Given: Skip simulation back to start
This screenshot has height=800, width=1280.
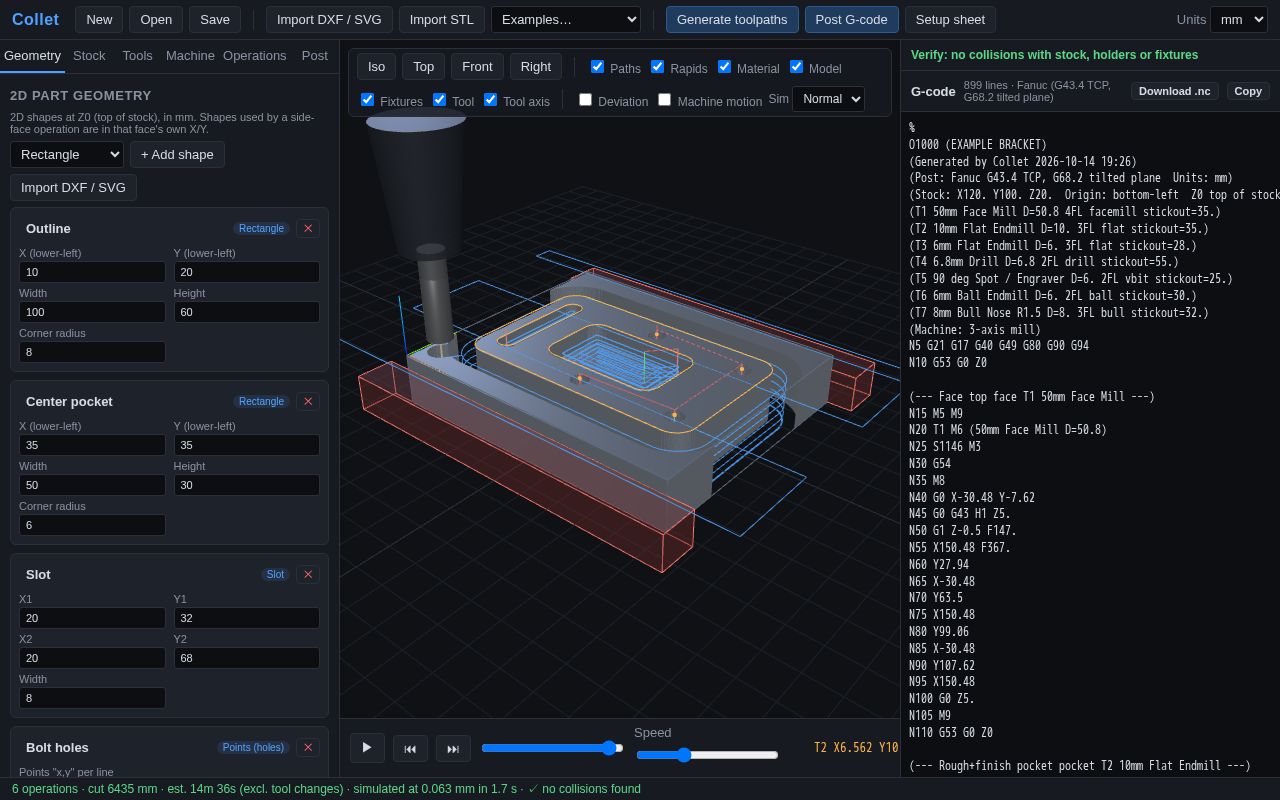Looking at the screenshot, I should tap(410, 749).
